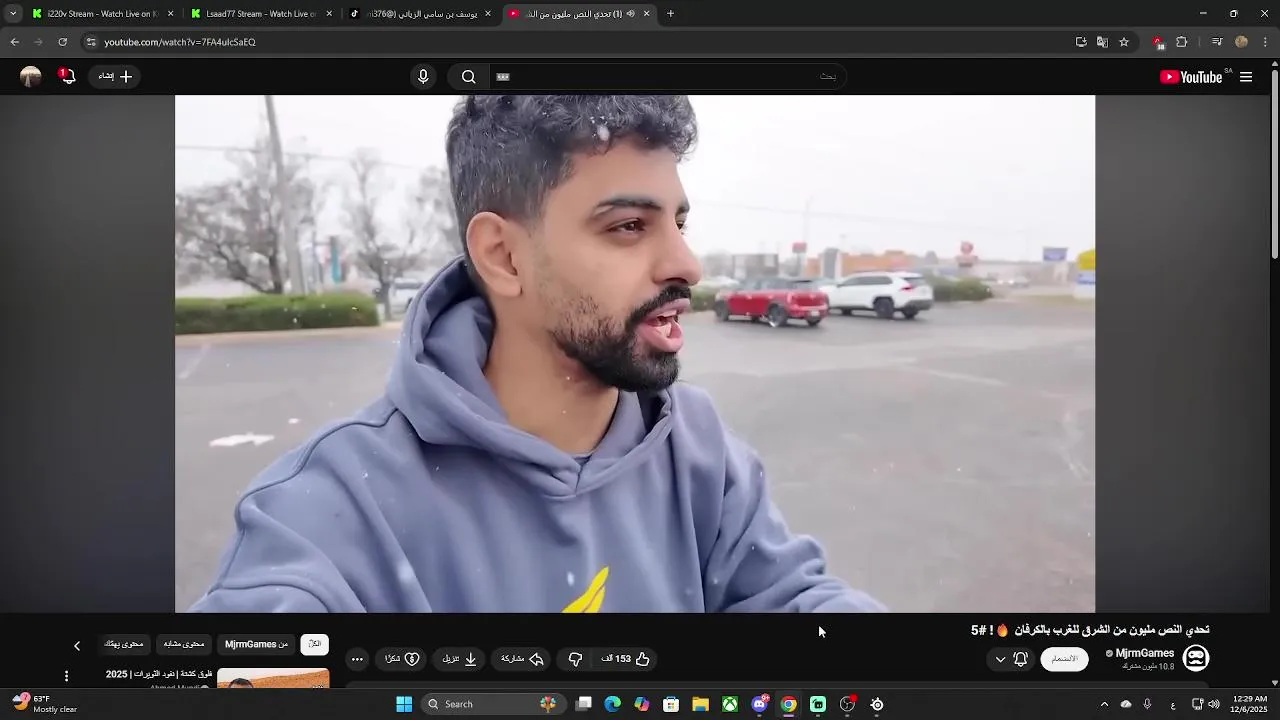
Task: Mute the playing YouTube tab audio icon
Action: 631,14
